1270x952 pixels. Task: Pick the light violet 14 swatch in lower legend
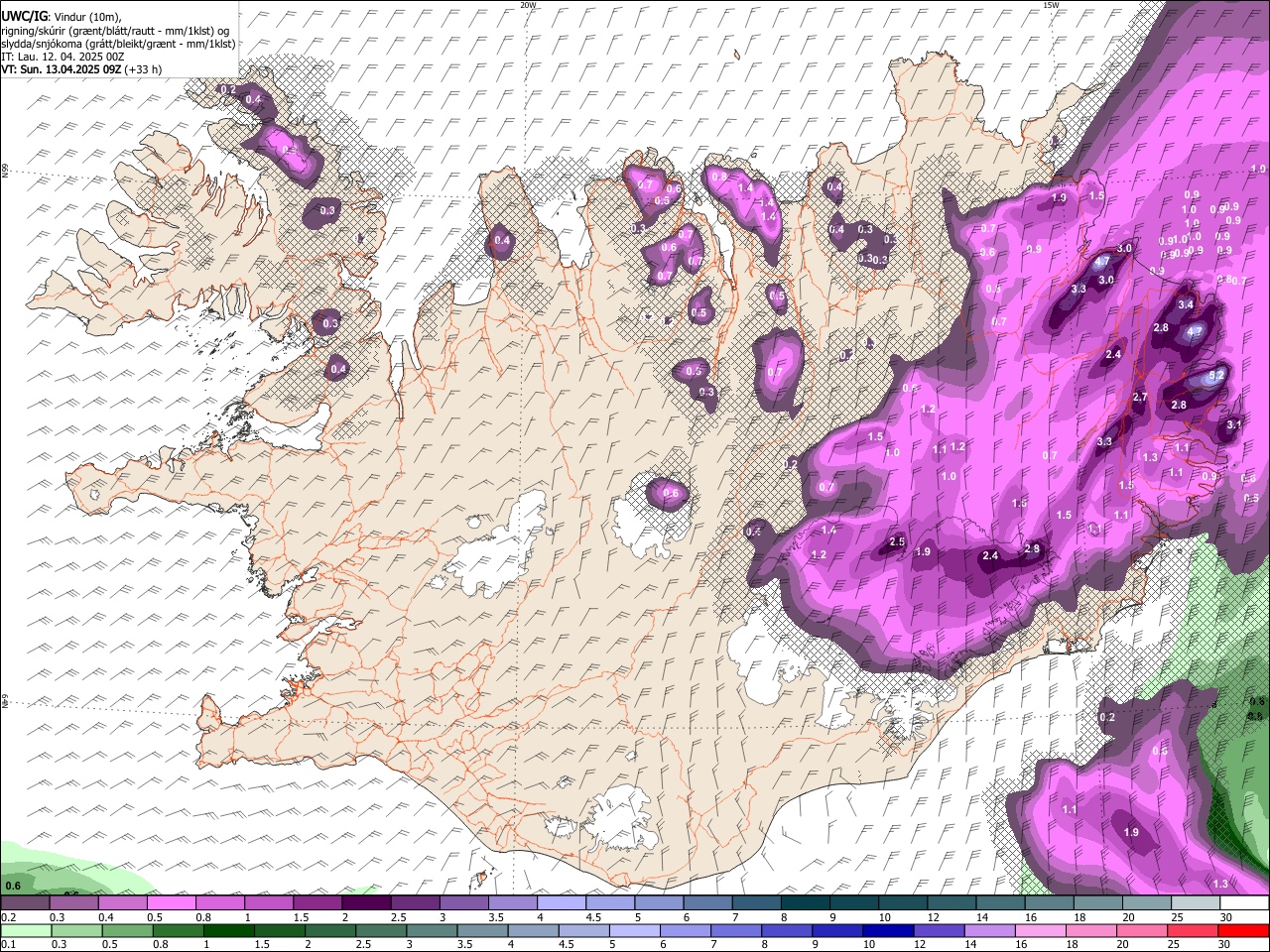pyautogui.click(x=990, y=931)
